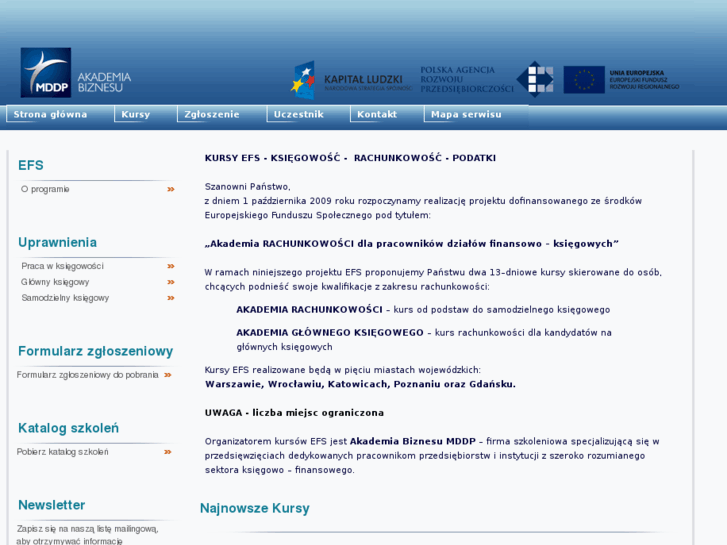
Task: Click the Polska Agencja Rozwoju Przedsiębiorczości logo
Action: 487,79
